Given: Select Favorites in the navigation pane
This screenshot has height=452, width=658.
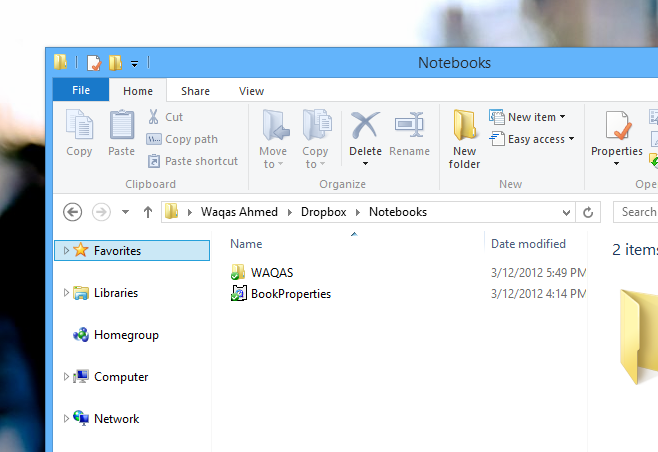Looking at the screenshot, I should (x=132, y=251).
